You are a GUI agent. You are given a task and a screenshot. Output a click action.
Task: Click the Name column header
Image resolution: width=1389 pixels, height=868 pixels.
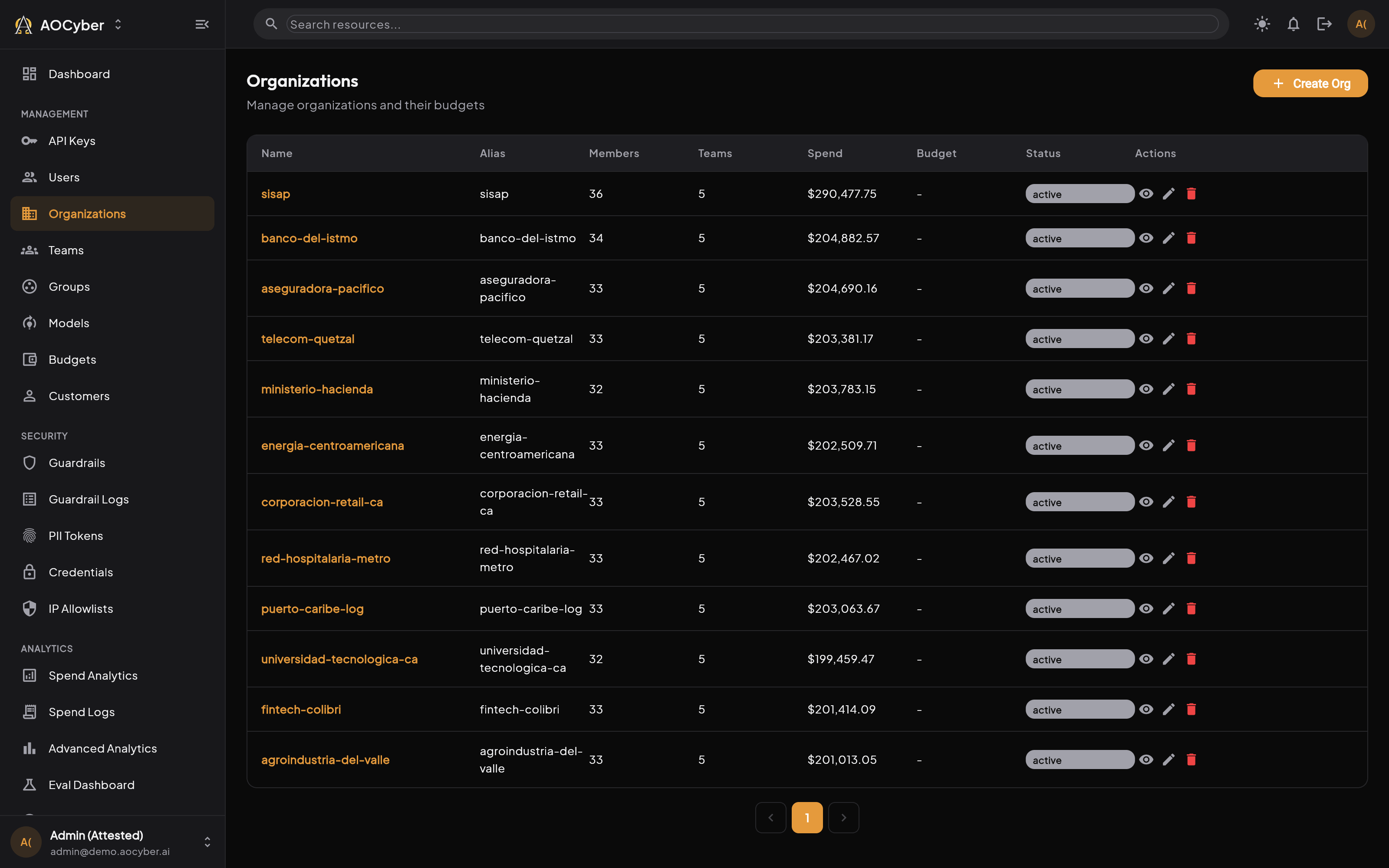tap(276, 153)
